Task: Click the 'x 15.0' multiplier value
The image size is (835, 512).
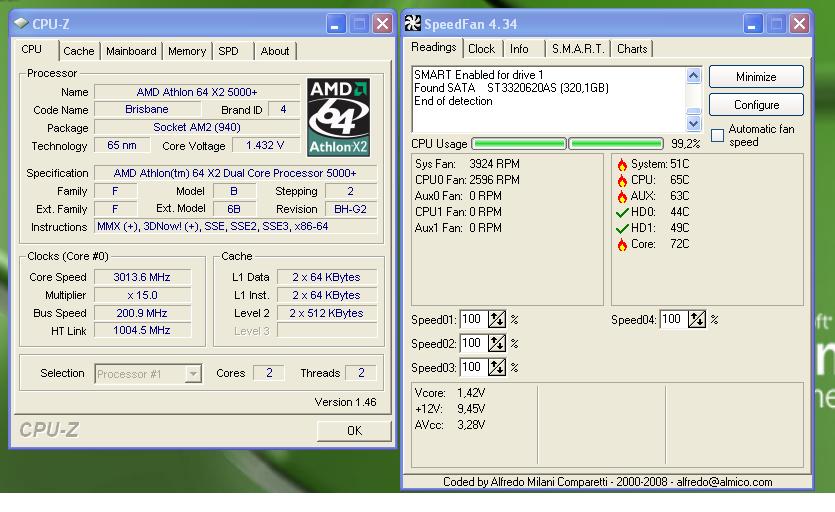Action: pyautogui.click(x=142, y=295)
